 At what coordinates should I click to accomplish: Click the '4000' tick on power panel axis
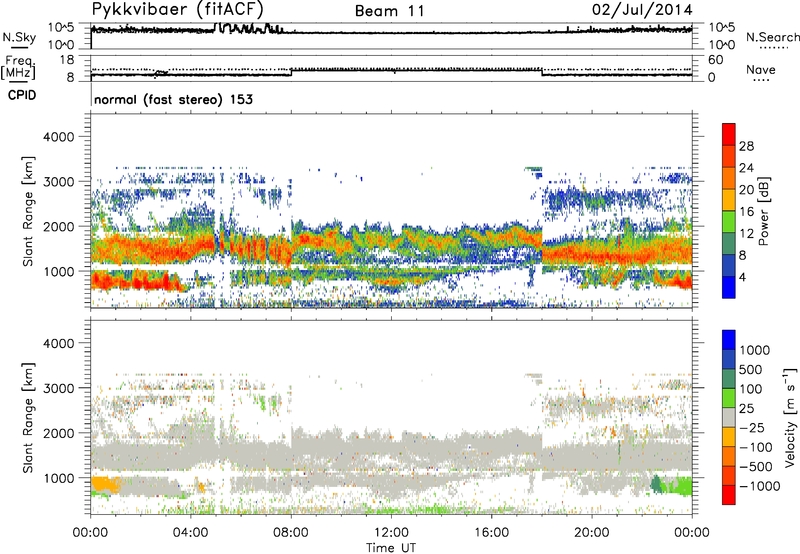coord(58,137)
